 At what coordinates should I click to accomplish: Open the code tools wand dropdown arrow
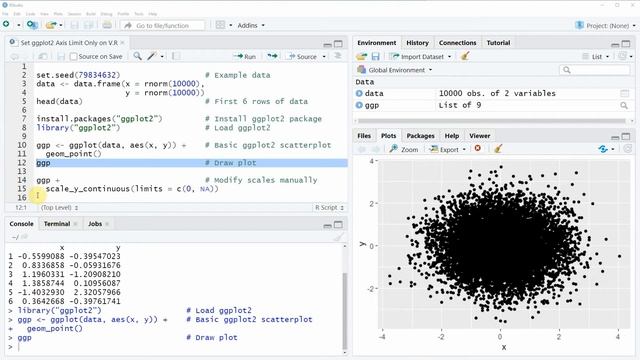pos(162,56)
